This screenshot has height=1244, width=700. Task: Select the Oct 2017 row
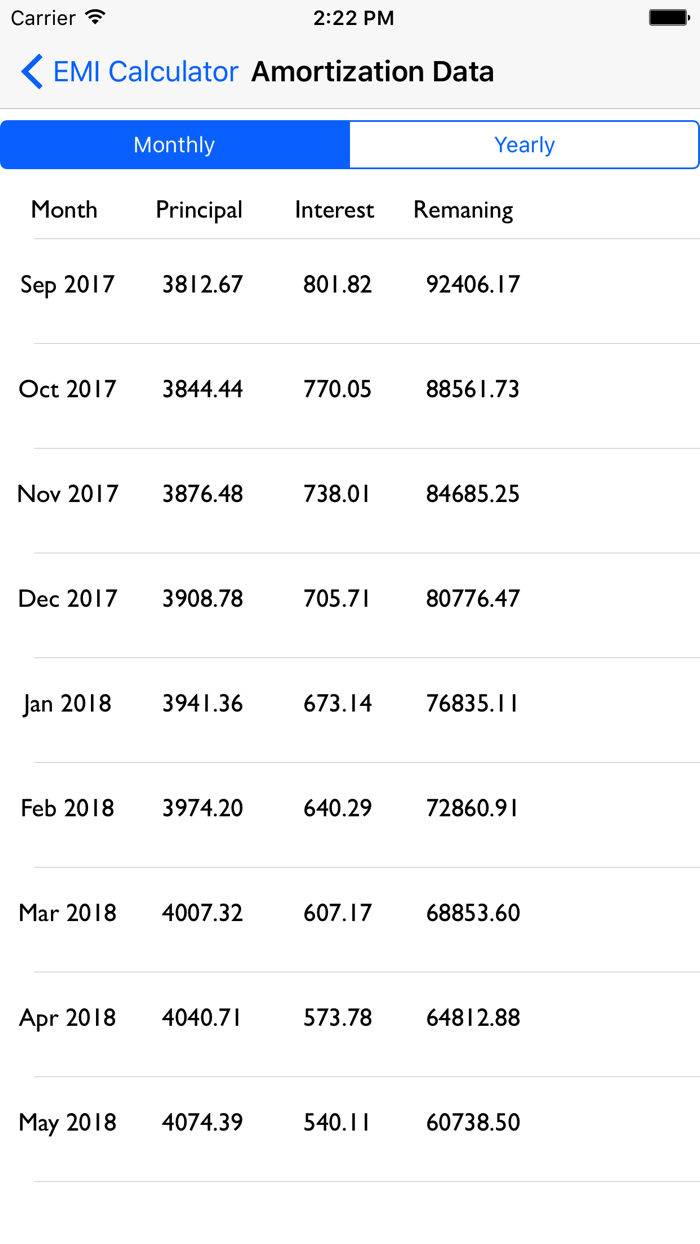point(350,389)
